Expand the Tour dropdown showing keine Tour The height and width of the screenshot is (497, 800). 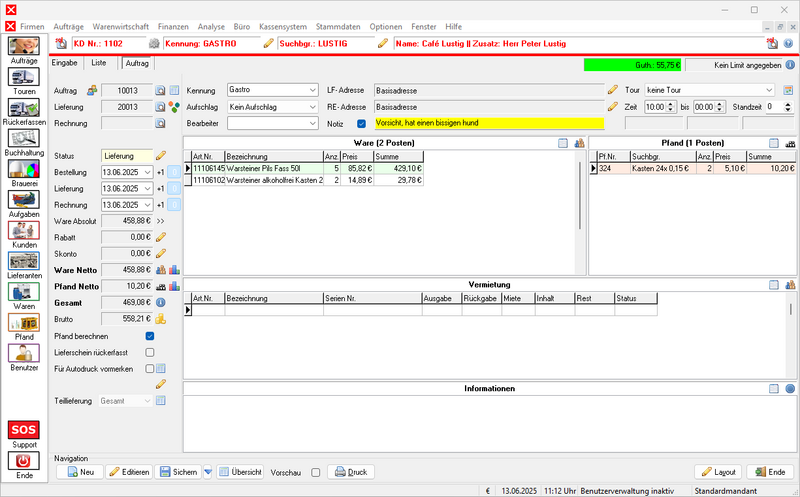click(768, 90)
